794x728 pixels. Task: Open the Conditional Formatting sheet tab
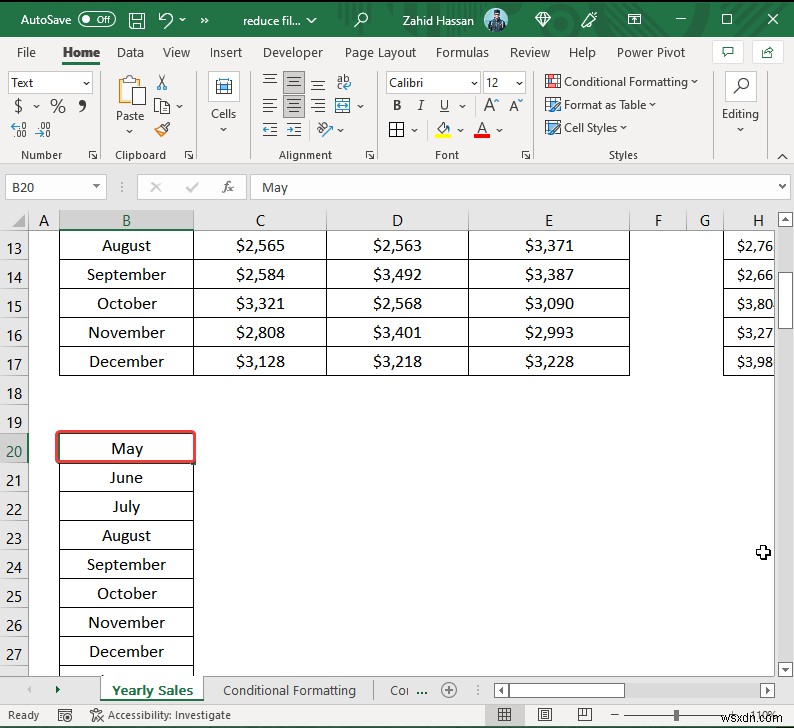(289, 690)
